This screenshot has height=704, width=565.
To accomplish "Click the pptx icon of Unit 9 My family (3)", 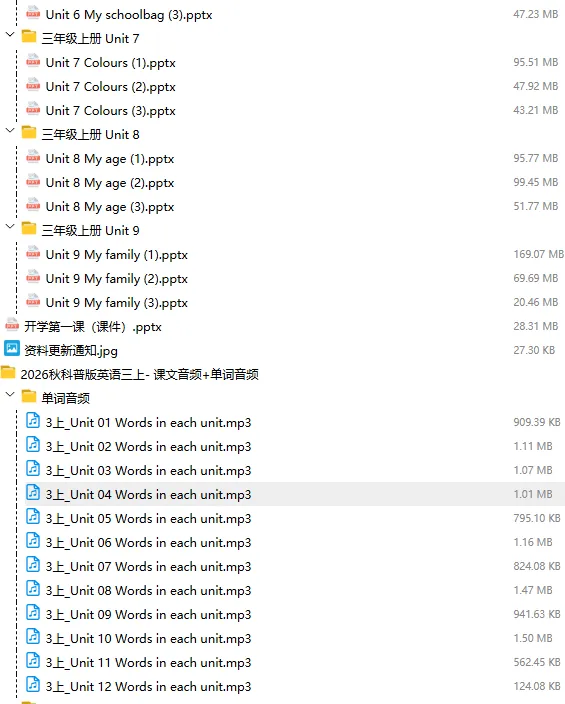I will 33,301.
